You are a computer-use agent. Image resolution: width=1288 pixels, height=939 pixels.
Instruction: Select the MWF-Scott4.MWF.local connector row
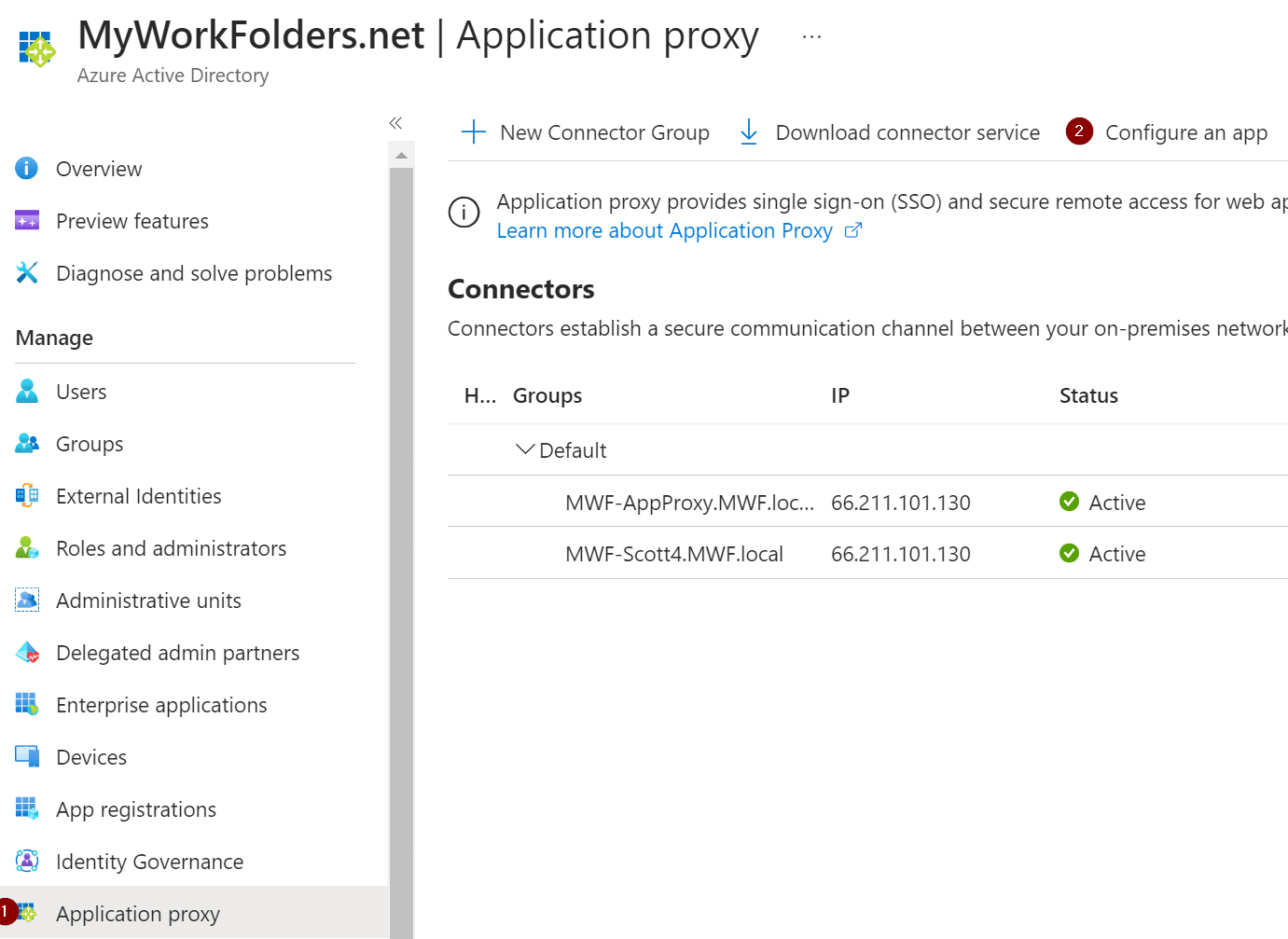(673, 554)
